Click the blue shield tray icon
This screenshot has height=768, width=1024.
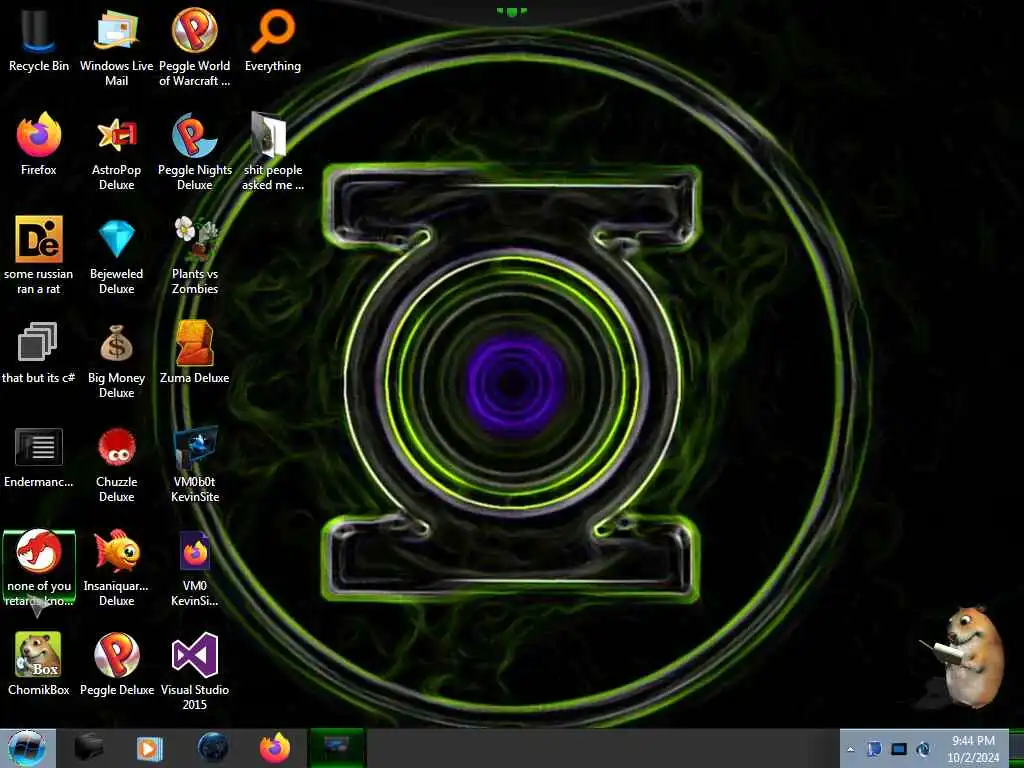874,749
